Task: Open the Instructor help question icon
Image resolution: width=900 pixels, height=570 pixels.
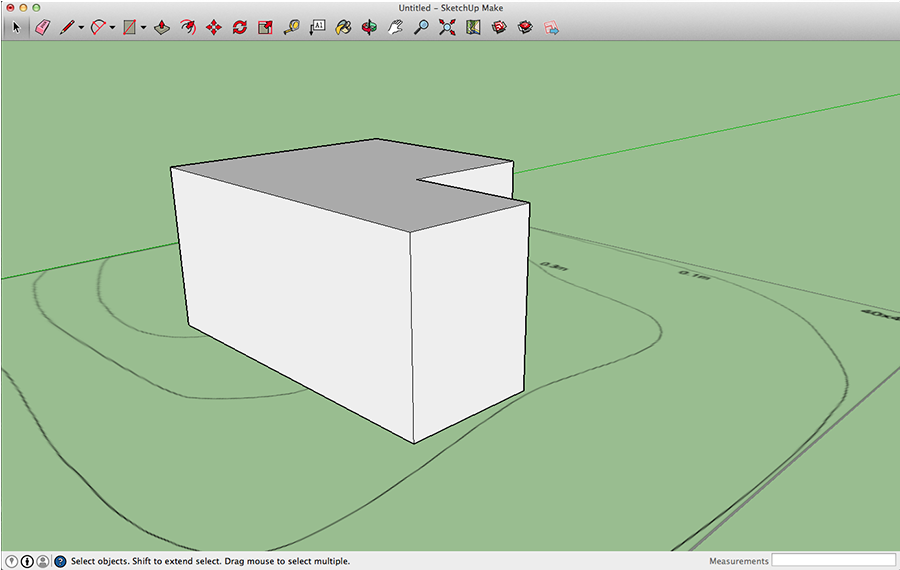Action: pyautogui.click(x=60, y=561)
